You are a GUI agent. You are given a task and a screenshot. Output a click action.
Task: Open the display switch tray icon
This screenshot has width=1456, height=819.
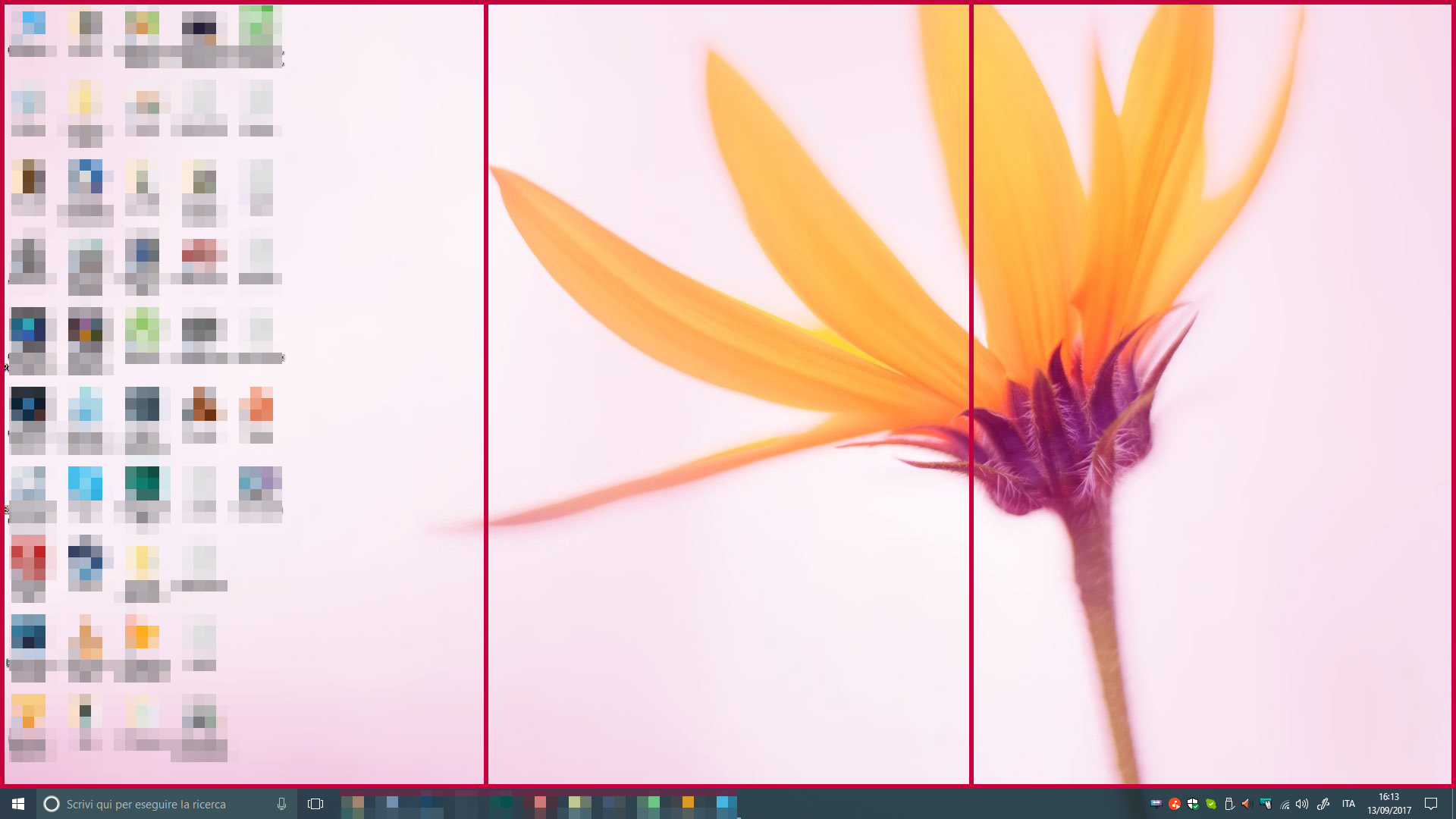coord(1156,804)
